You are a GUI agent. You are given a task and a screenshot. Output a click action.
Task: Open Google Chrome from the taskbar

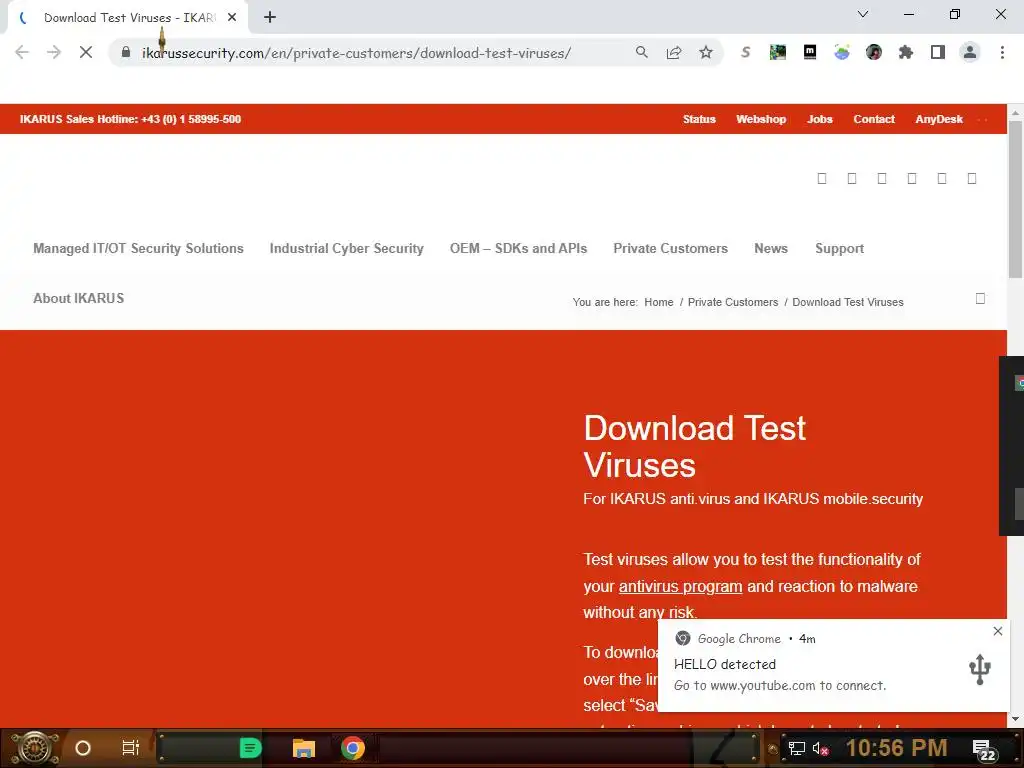353,748
